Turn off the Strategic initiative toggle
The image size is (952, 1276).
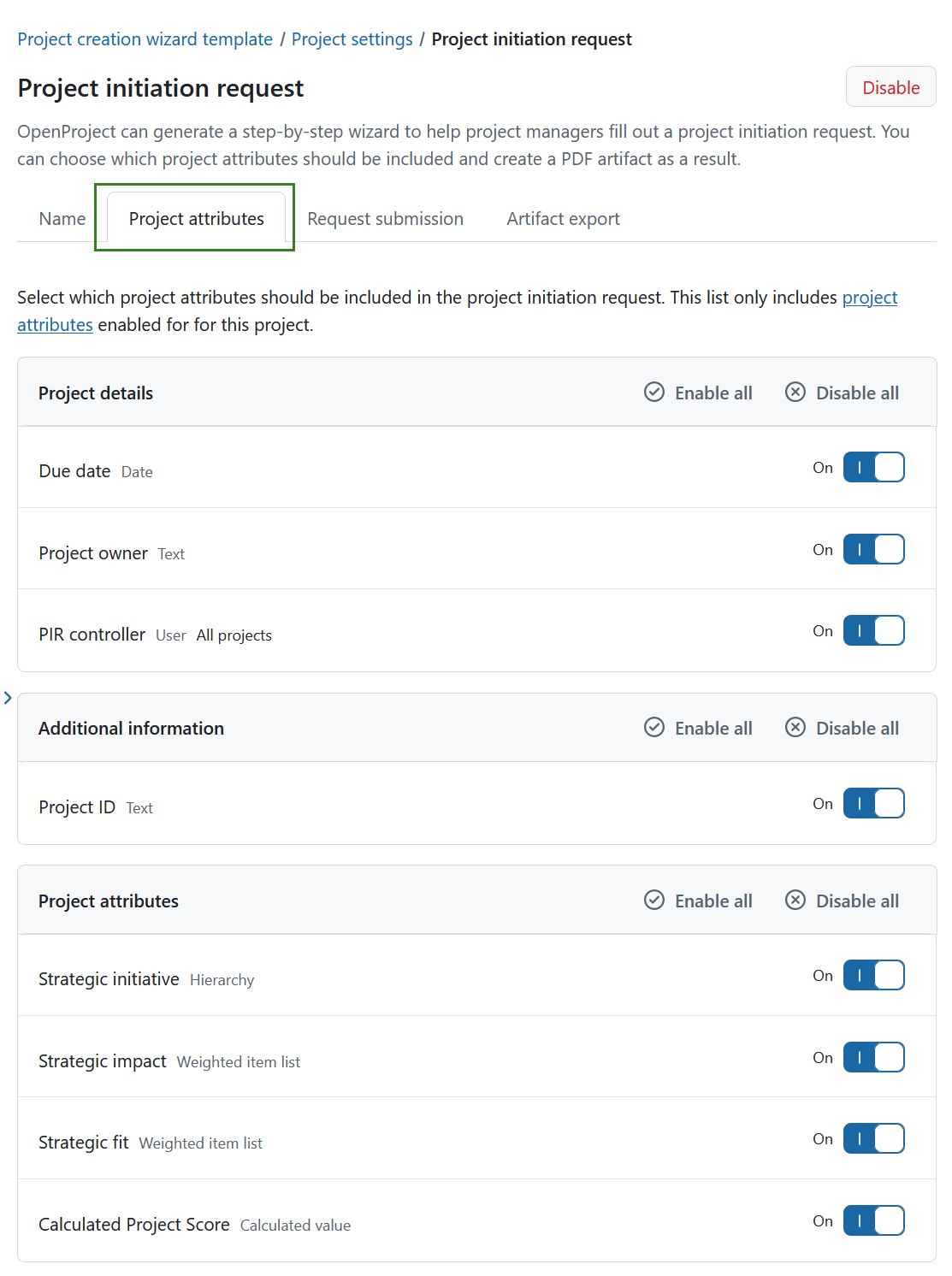click(873, 975)
